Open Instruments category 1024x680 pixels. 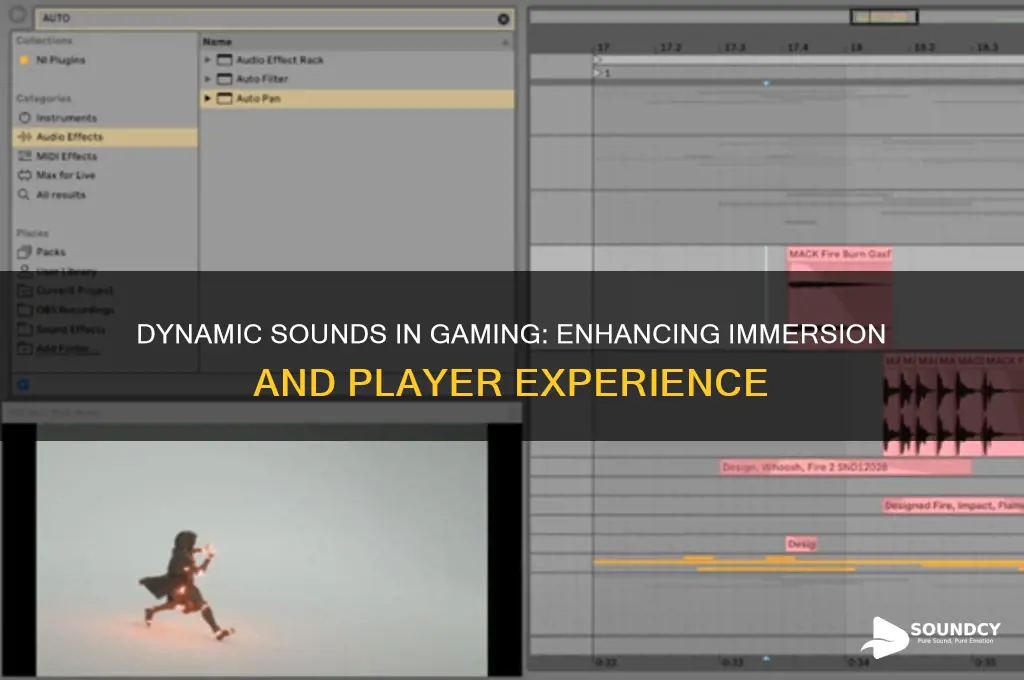(x=66, y=118)
